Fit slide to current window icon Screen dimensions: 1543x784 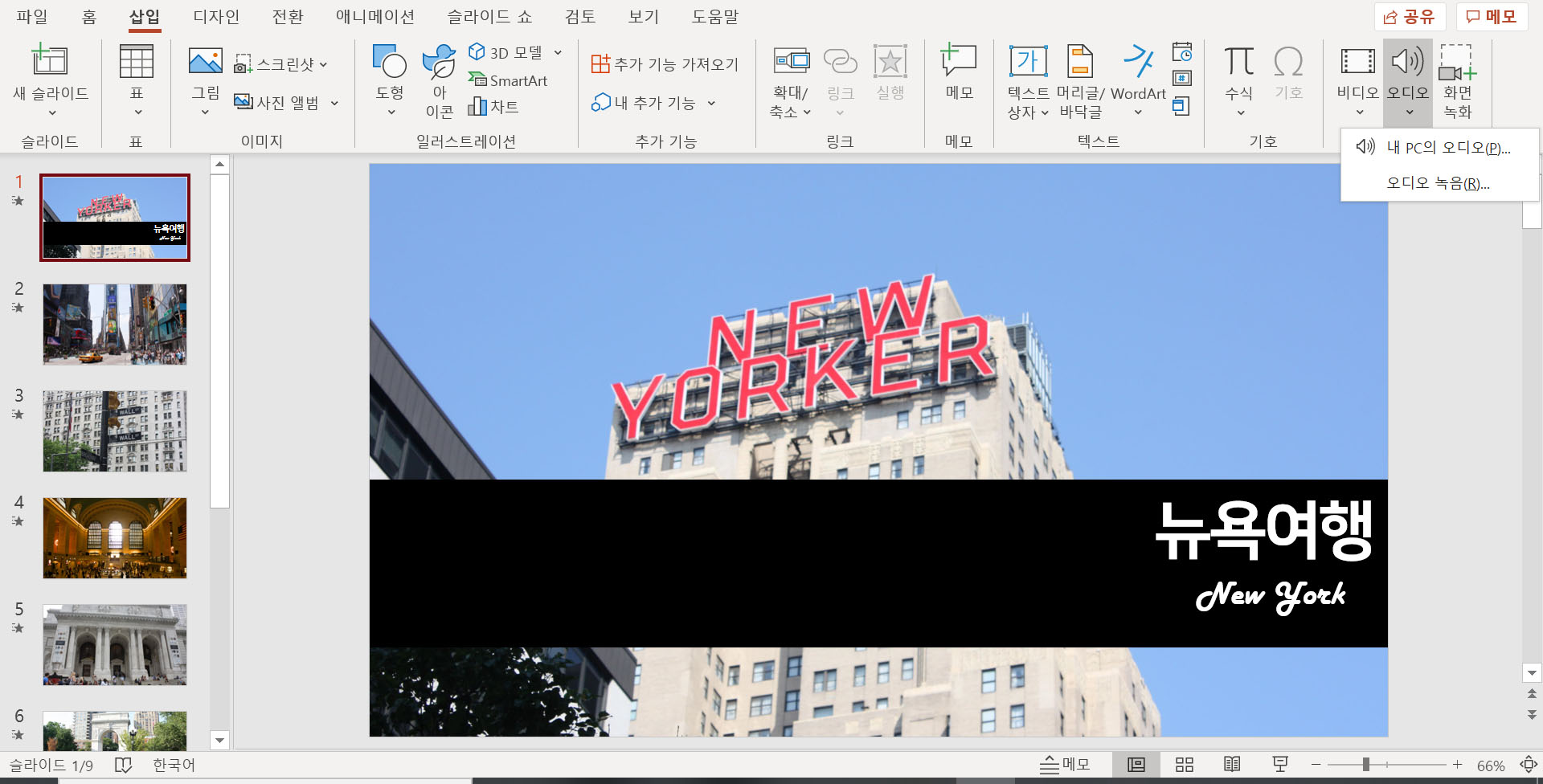(1529, 765)
